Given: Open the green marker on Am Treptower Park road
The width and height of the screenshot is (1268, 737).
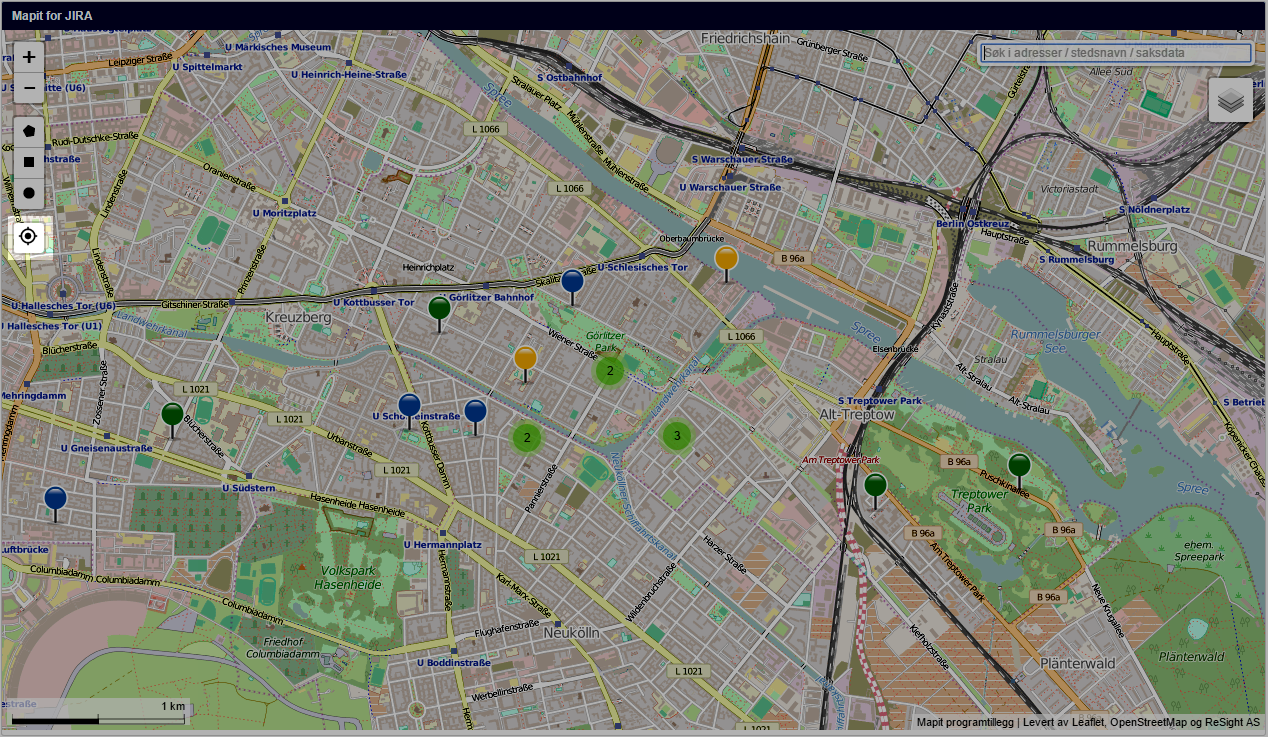Looking at the screenshot, I should (875, 486).
